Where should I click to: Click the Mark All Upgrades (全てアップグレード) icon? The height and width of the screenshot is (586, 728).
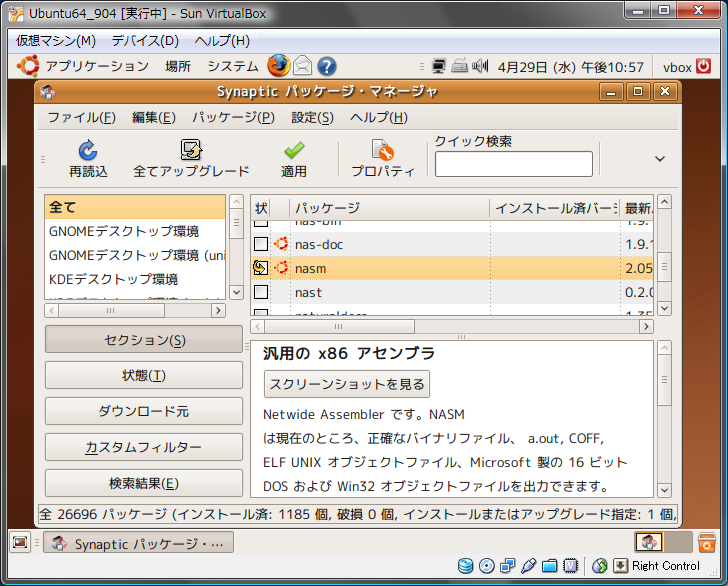[191, 150]
